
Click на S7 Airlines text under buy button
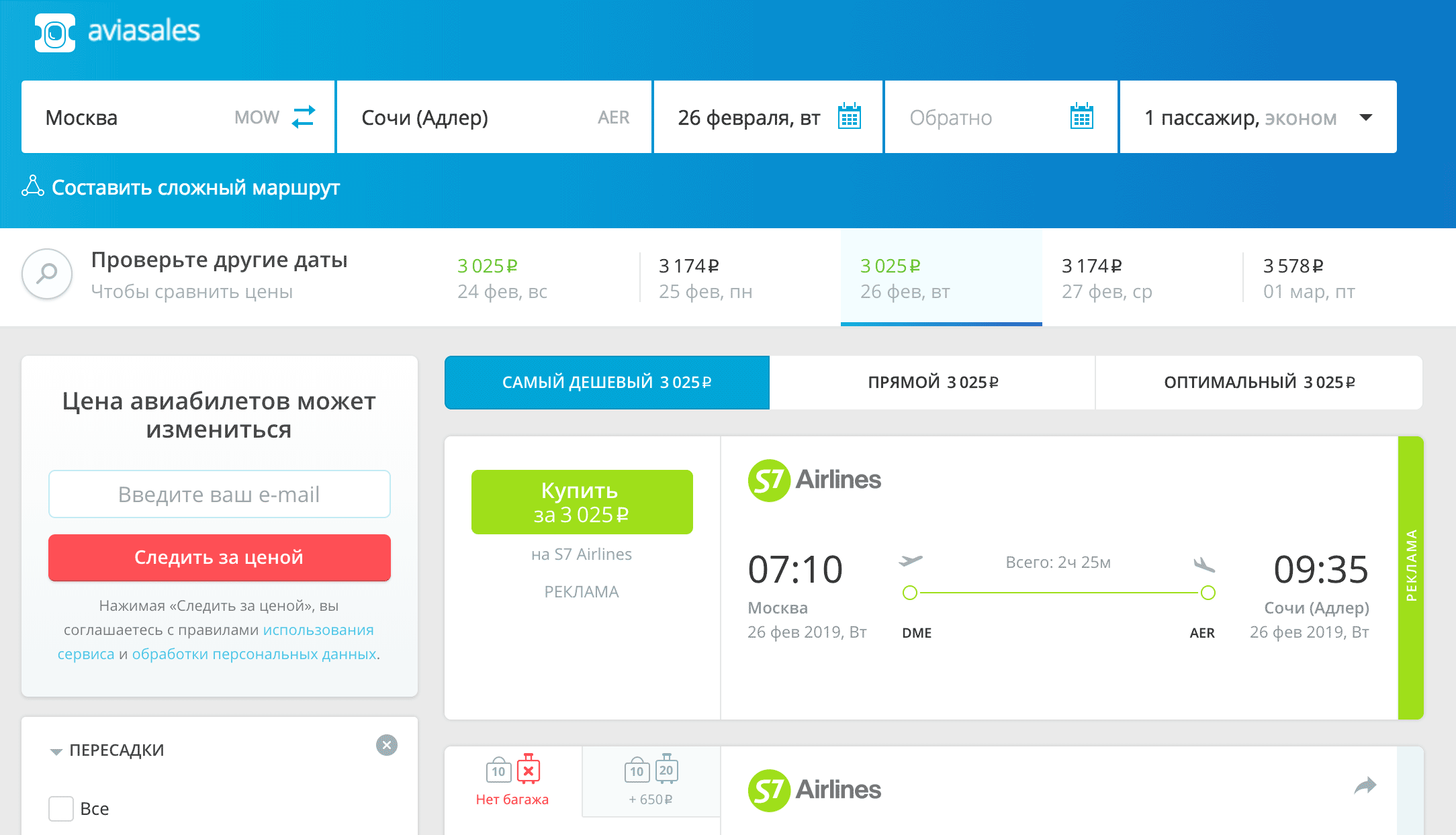tap(582, 554)
